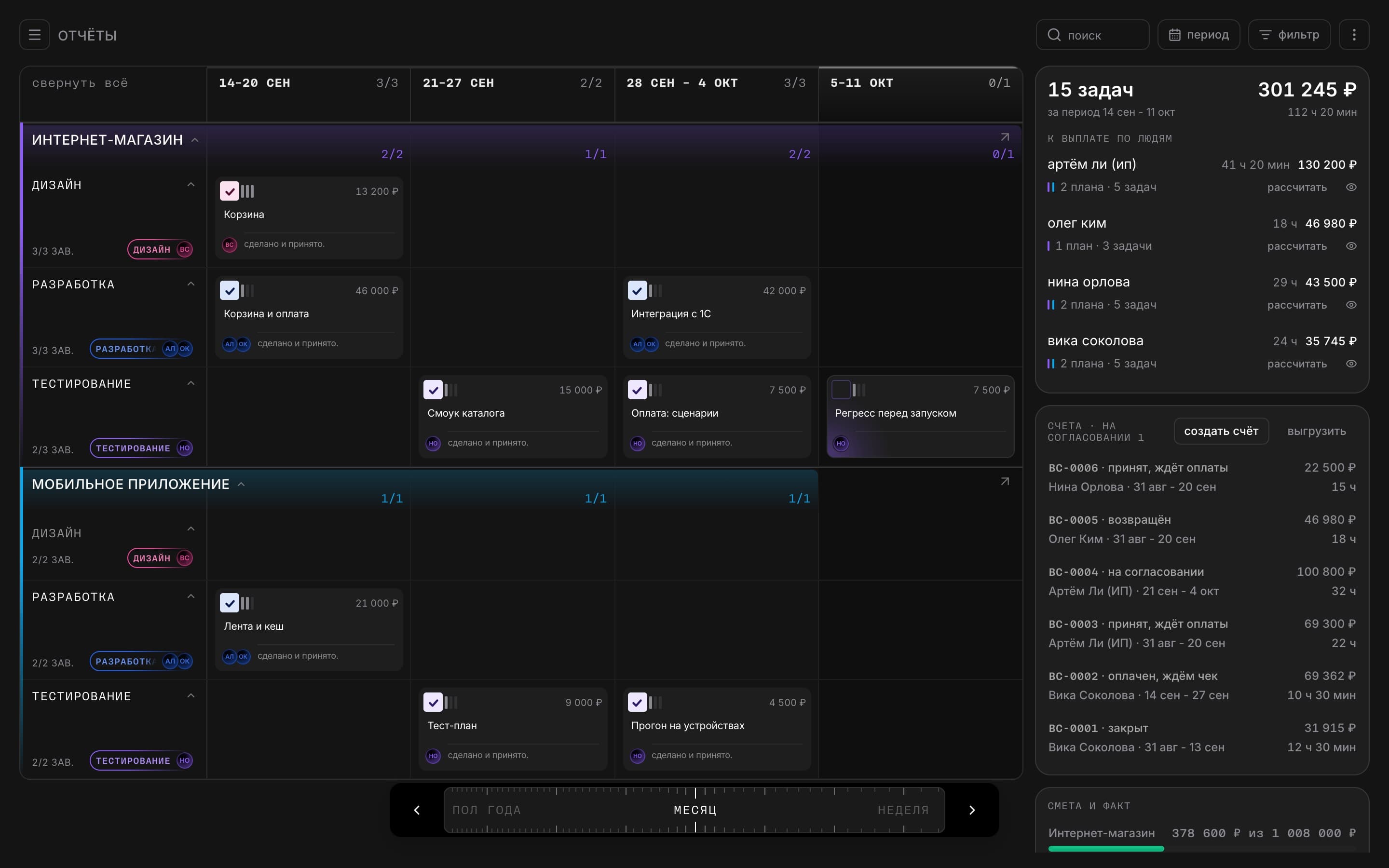Collapse Разработка row under Мобильное приложение
The height and width of the screenshot is (868, 1389).
pos(191,597)
